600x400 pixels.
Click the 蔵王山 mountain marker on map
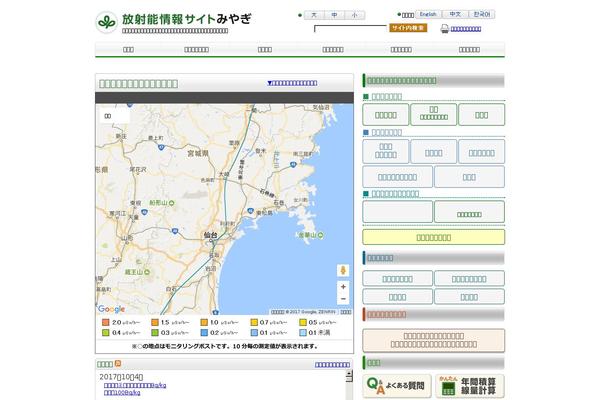(147, 272)
